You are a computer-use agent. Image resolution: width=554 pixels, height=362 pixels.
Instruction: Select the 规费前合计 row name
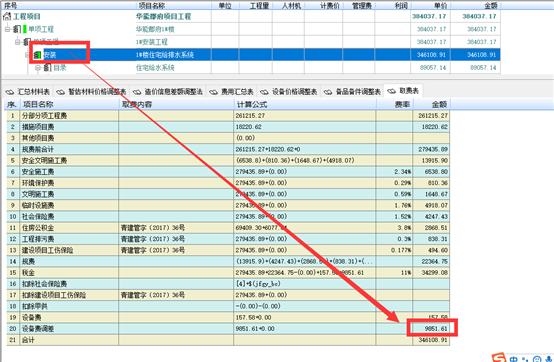pyautogui.click(x=38, y=149)
